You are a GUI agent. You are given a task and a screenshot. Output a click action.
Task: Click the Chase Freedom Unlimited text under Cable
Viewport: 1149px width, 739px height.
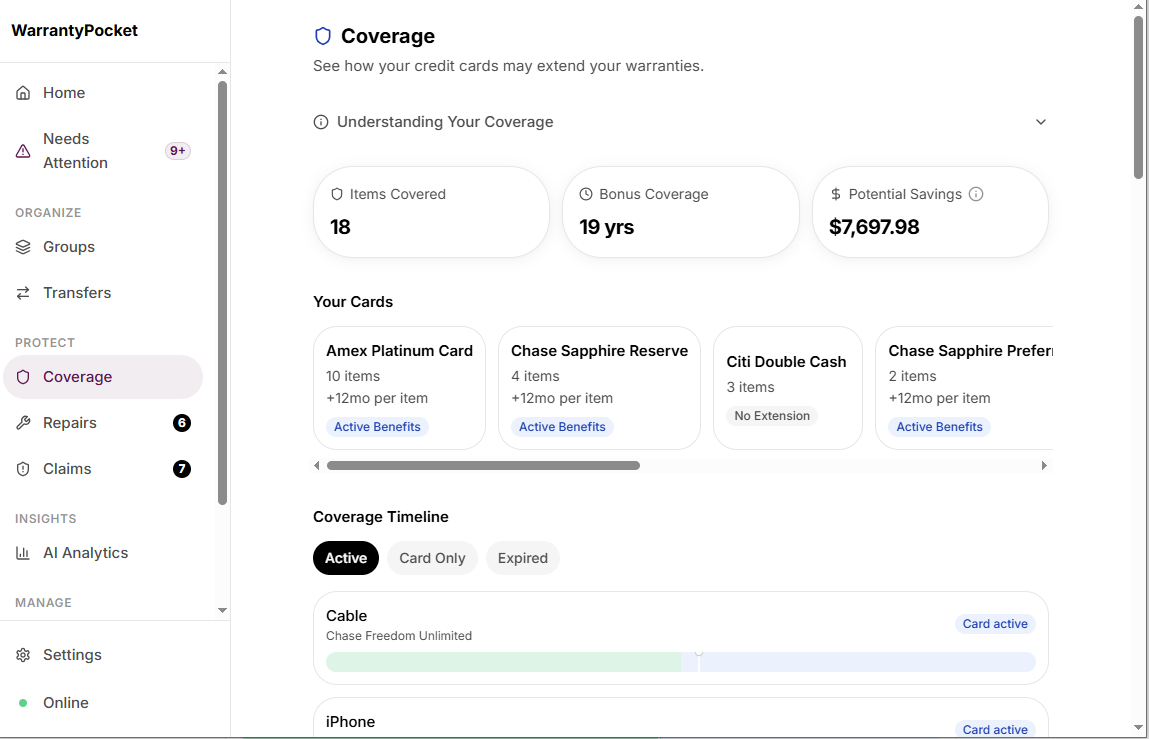[x=399, y=636]
